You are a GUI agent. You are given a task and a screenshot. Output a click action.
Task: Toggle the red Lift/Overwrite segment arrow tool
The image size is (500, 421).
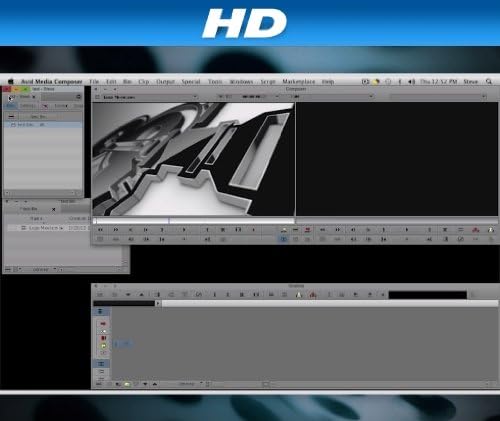103,324
